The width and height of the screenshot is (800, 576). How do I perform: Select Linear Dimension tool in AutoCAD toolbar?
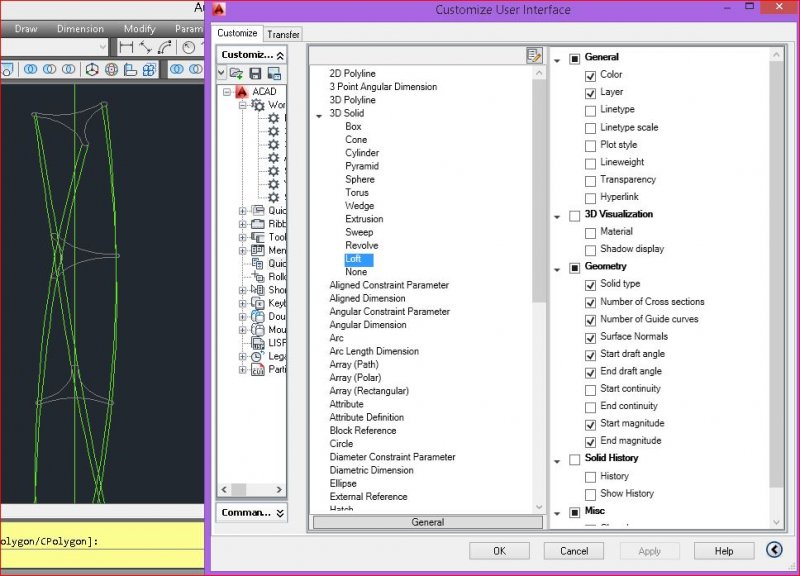[x=126, y=47]
